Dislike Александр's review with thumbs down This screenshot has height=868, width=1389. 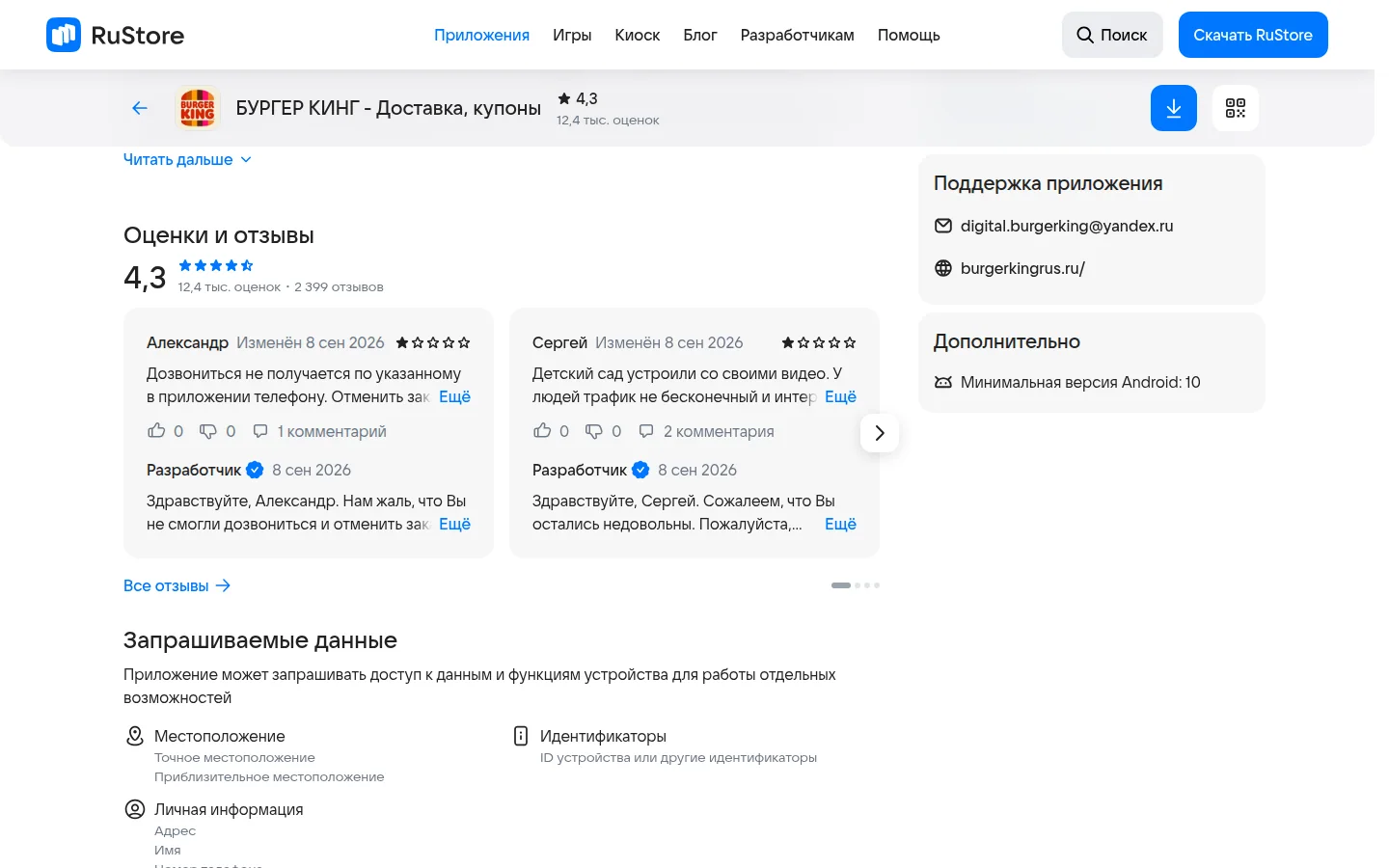pos(208,431)
